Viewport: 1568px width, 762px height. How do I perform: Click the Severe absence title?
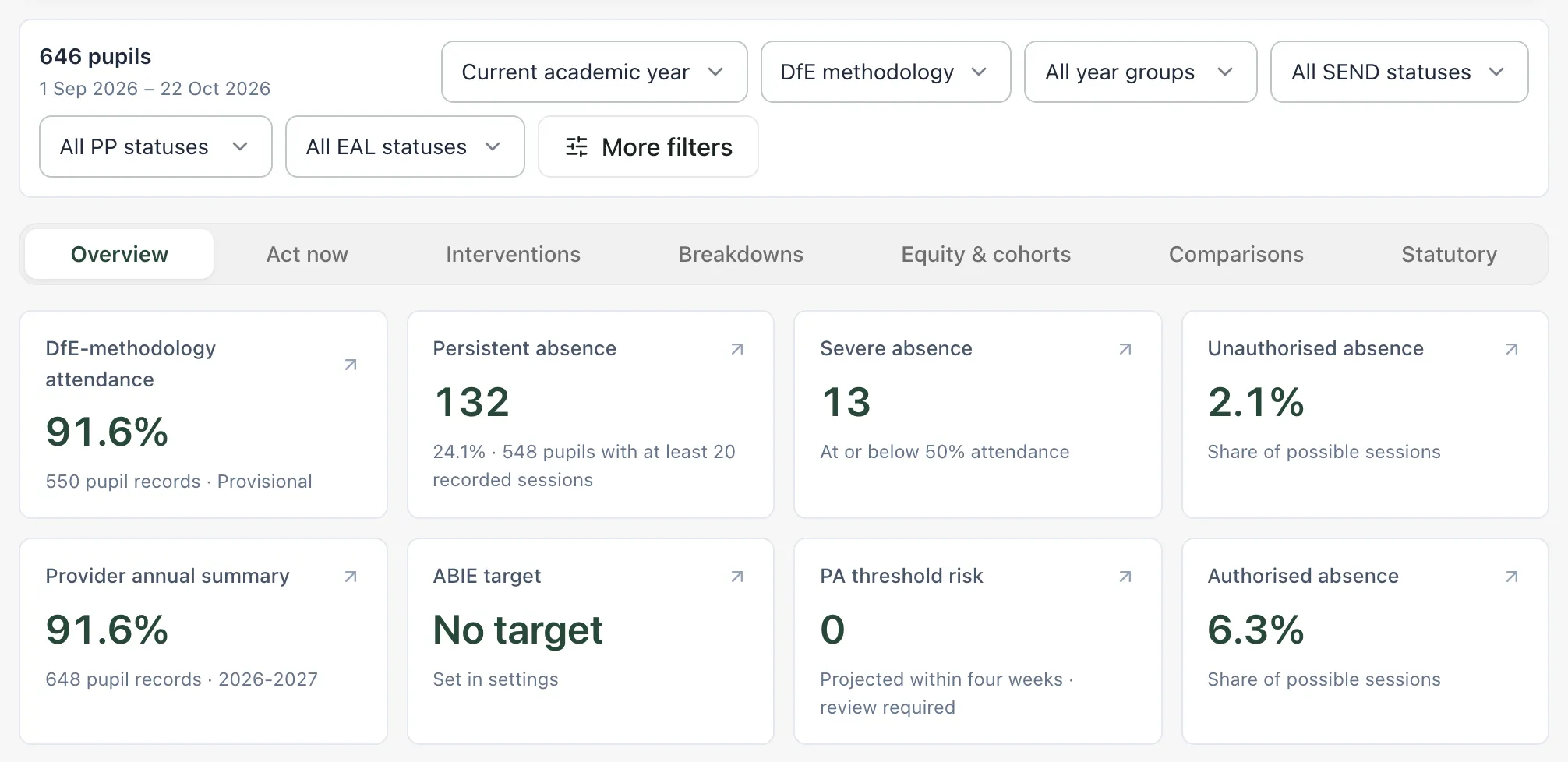pyautogui.click(x=896, y=348)
